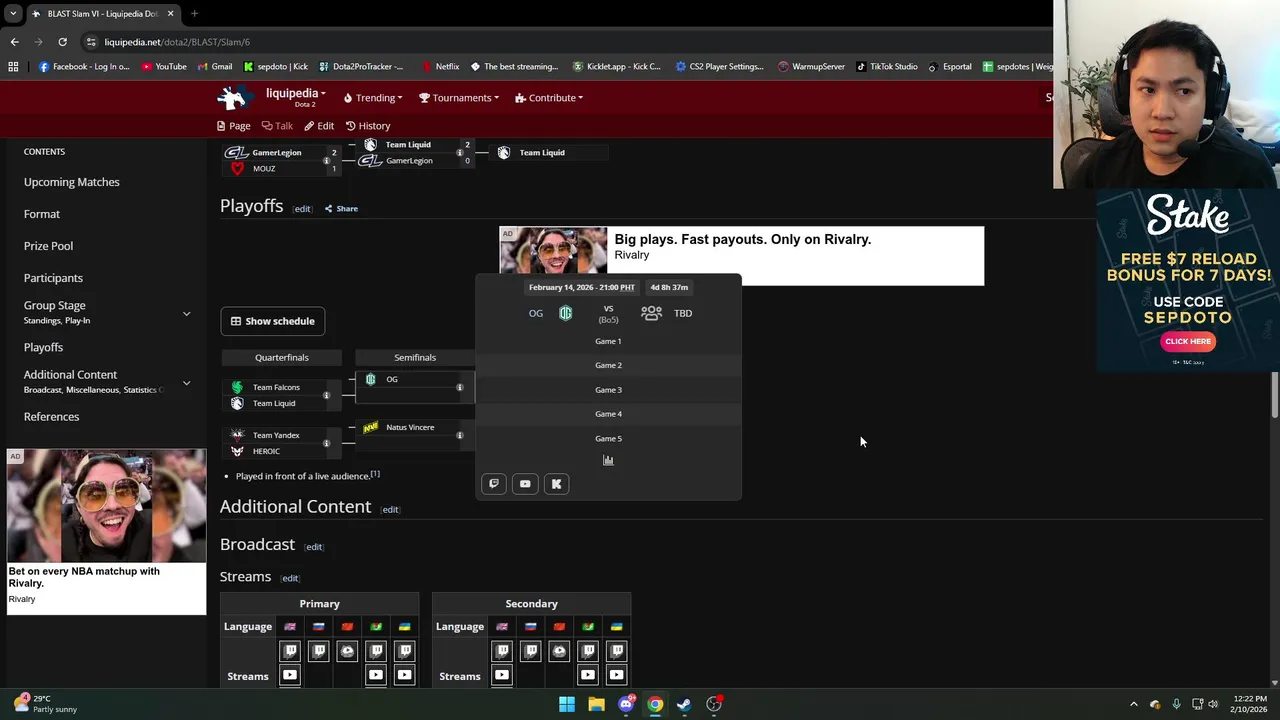Go back in browser history
Image resolution: width=1280 pixels, height=720 pixels.
click(14, 42)
